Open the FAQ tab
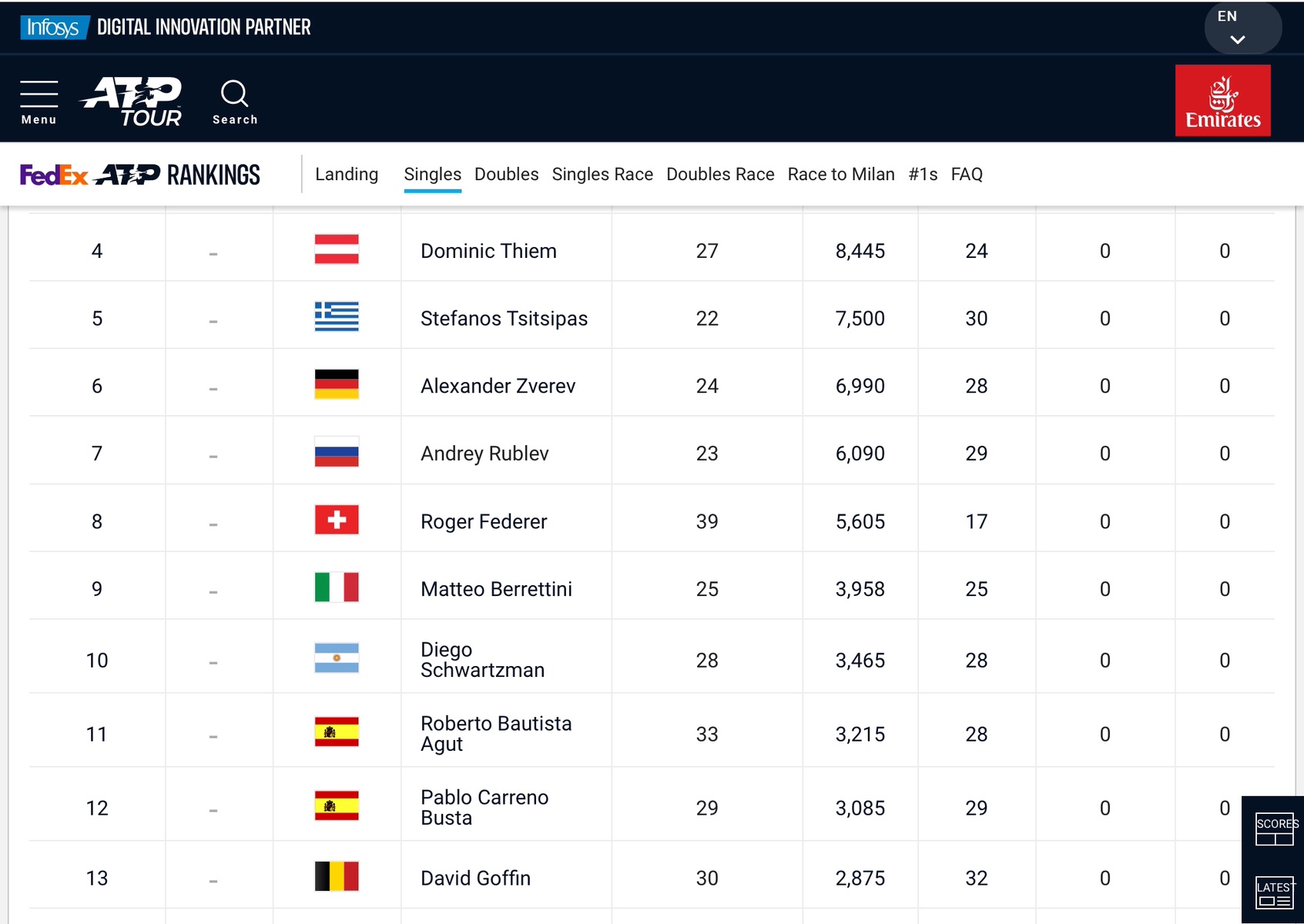This screenshot has width=1304, height=924. tap(967, 175)
